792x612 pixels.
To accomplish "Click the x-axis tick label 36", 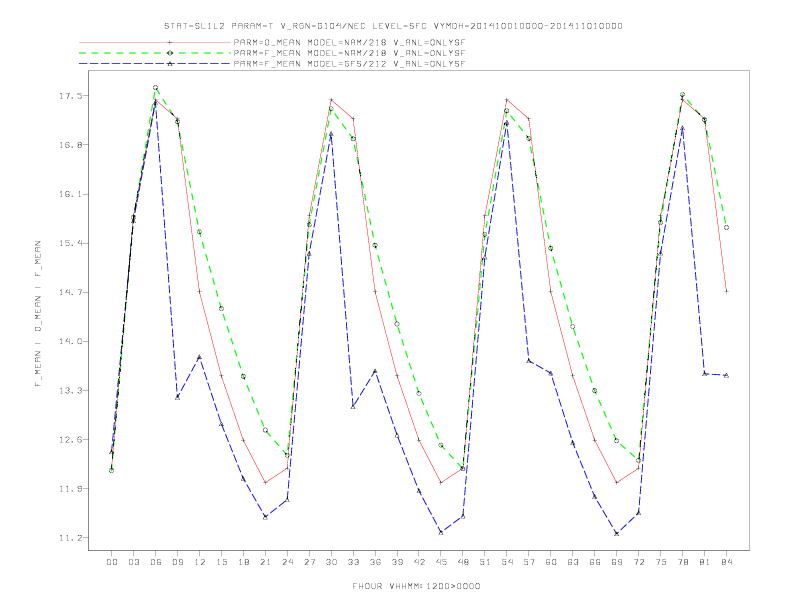I will tap(375, 562).
